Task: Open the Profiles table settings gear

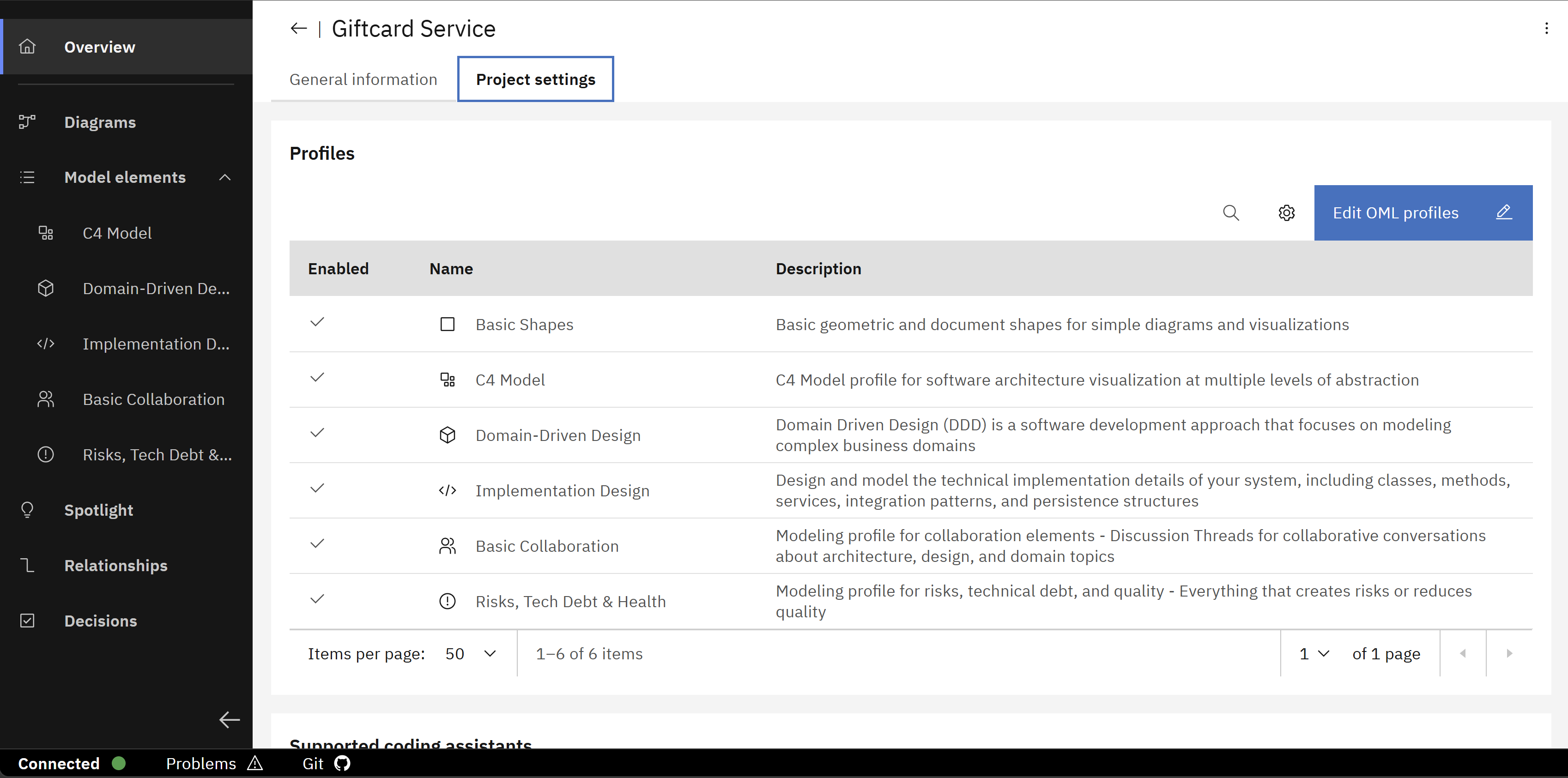Action: click(x=1286, y=213)
